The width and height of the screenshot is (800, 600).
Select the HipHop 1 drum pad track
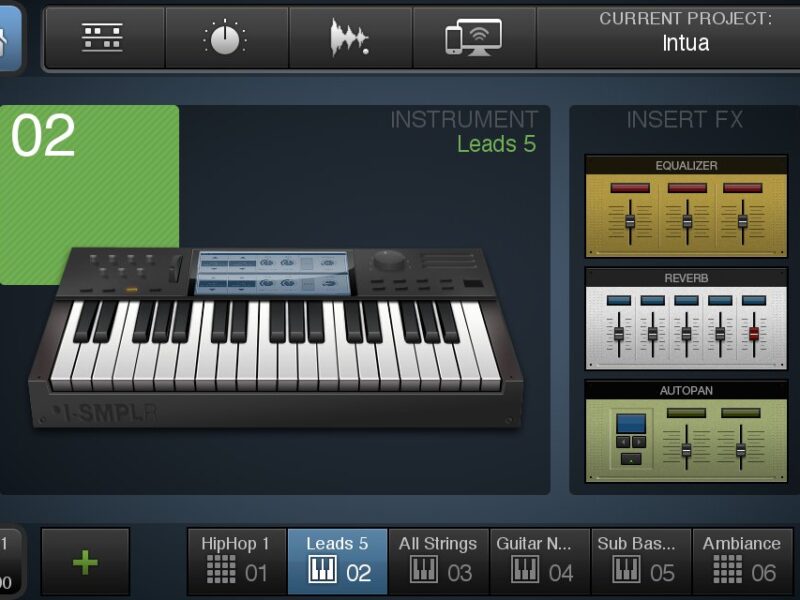coord(236,561)
